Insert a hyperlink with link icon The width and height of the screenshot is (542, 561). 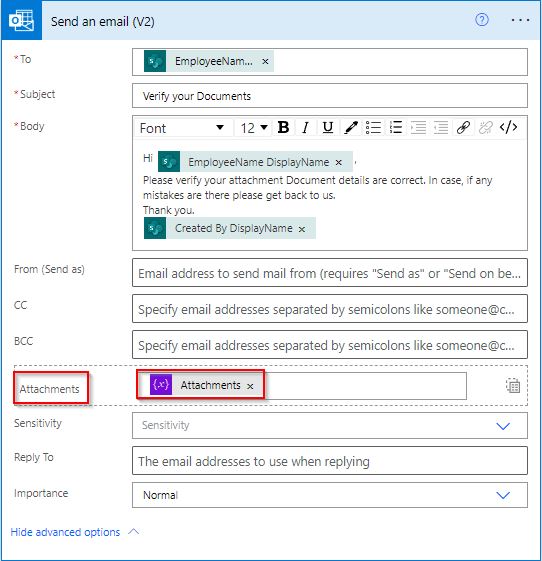(x=463, y=127)
